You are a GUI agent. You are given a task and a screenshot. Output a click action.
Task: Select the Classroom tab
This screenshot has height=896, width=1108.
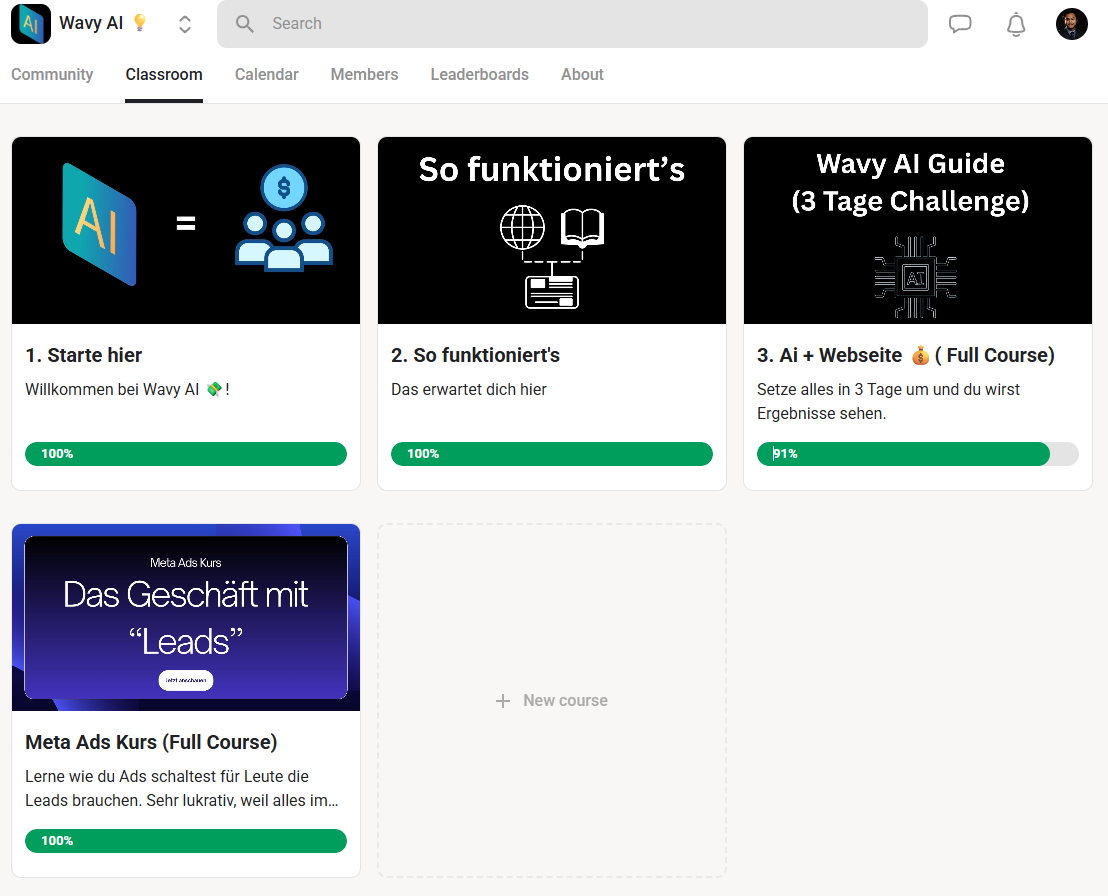164,74
